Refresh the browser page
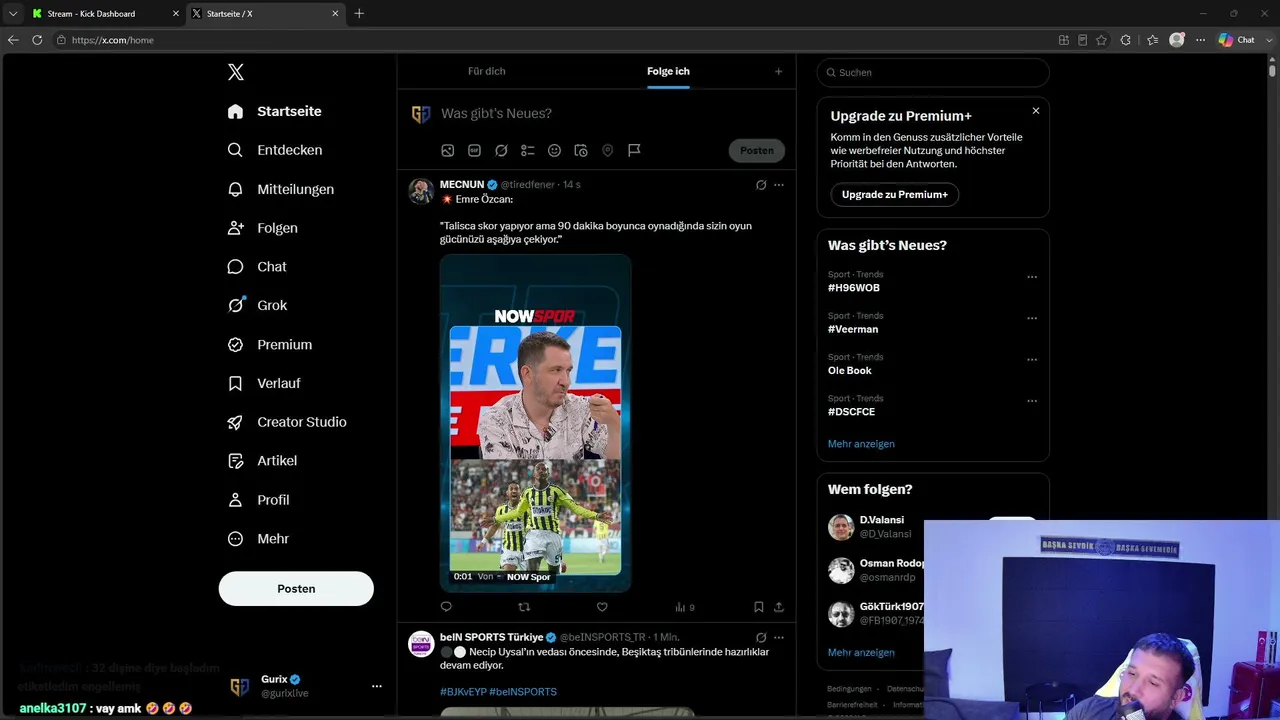1280x720 pixels. [37, 40]
